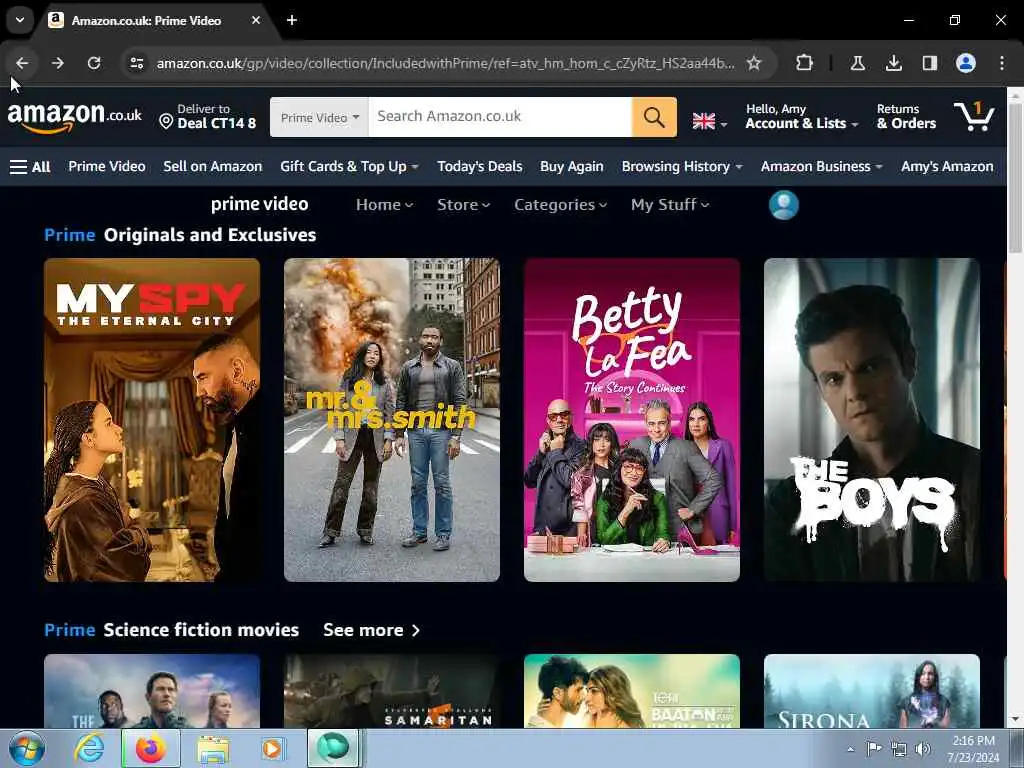Click the volume speaker tray icon

[923, 748]
